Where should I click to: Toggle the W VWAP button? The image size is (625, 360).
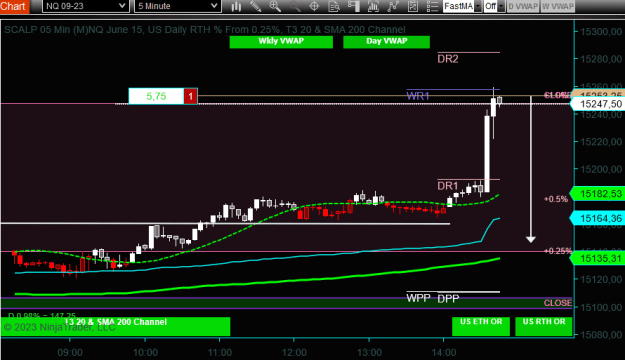click(x=558, y=6)
